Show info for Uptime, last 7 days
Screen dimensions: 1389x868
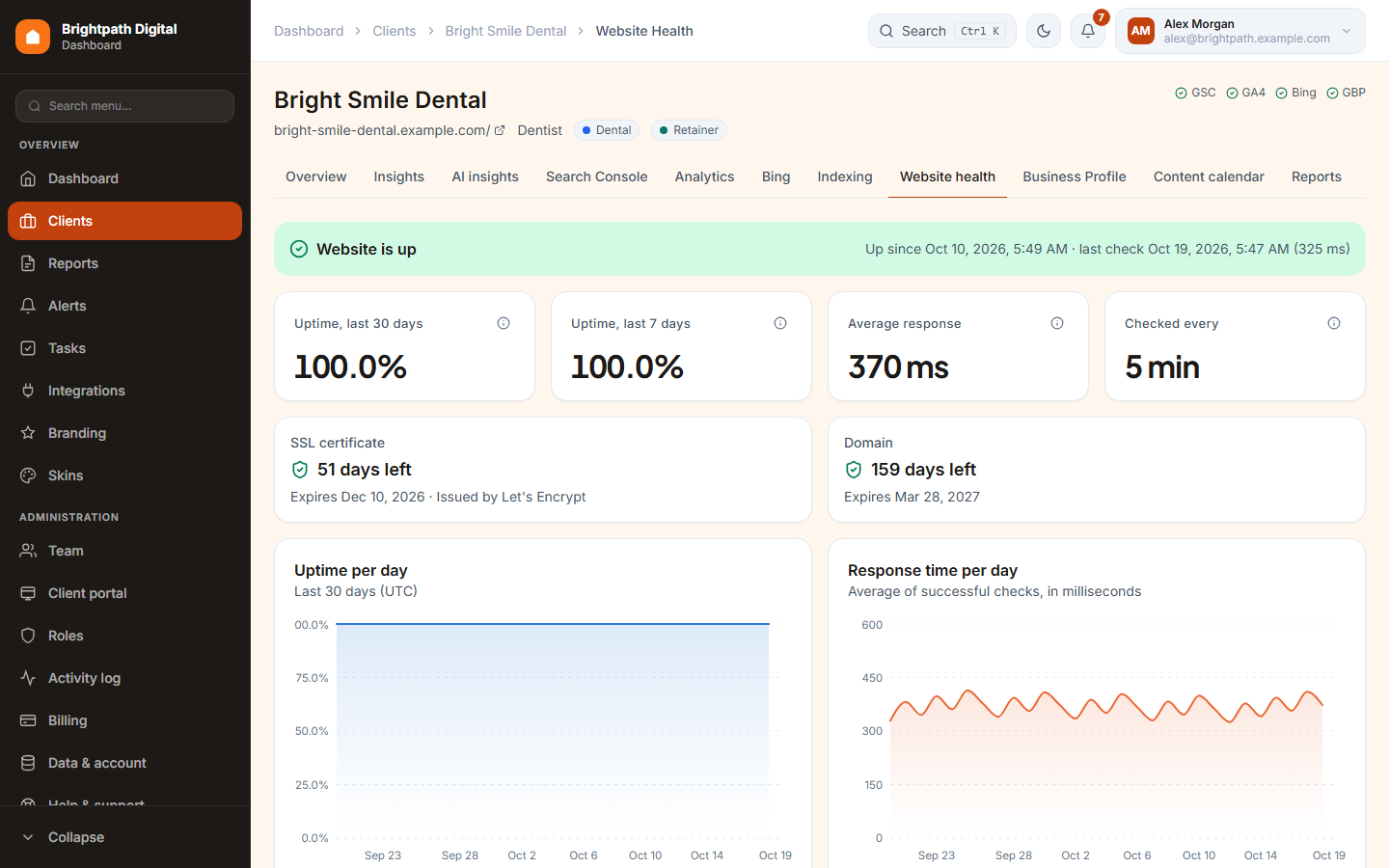pyautogui.click(x=780, y=323)
